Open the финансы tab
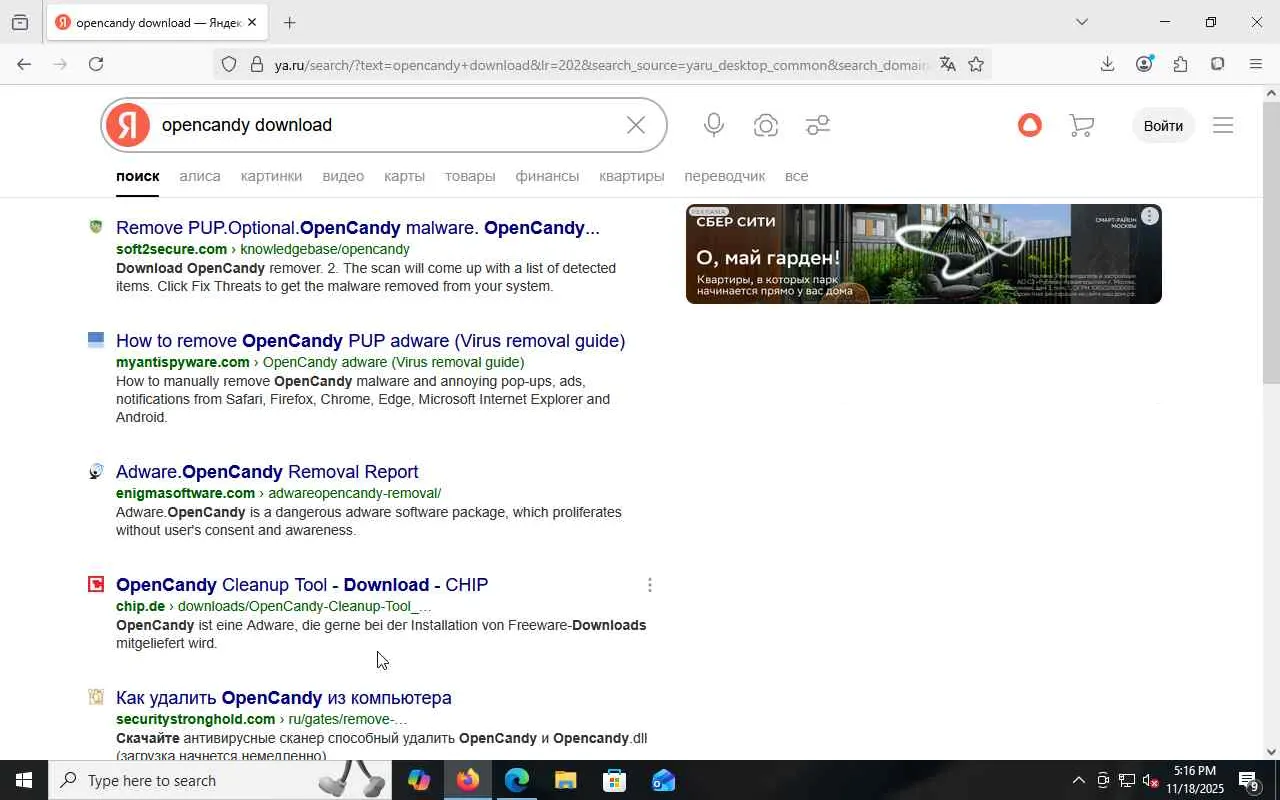The width and height of the screenshot is (1280, 800). click(547, 176)
